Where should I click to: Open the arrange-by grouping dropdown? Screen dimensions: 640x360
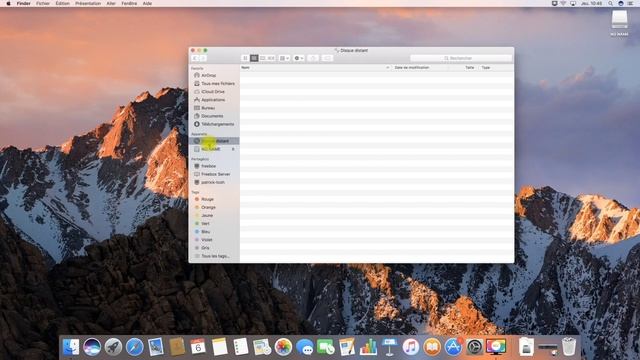click(x=284, y=58)
